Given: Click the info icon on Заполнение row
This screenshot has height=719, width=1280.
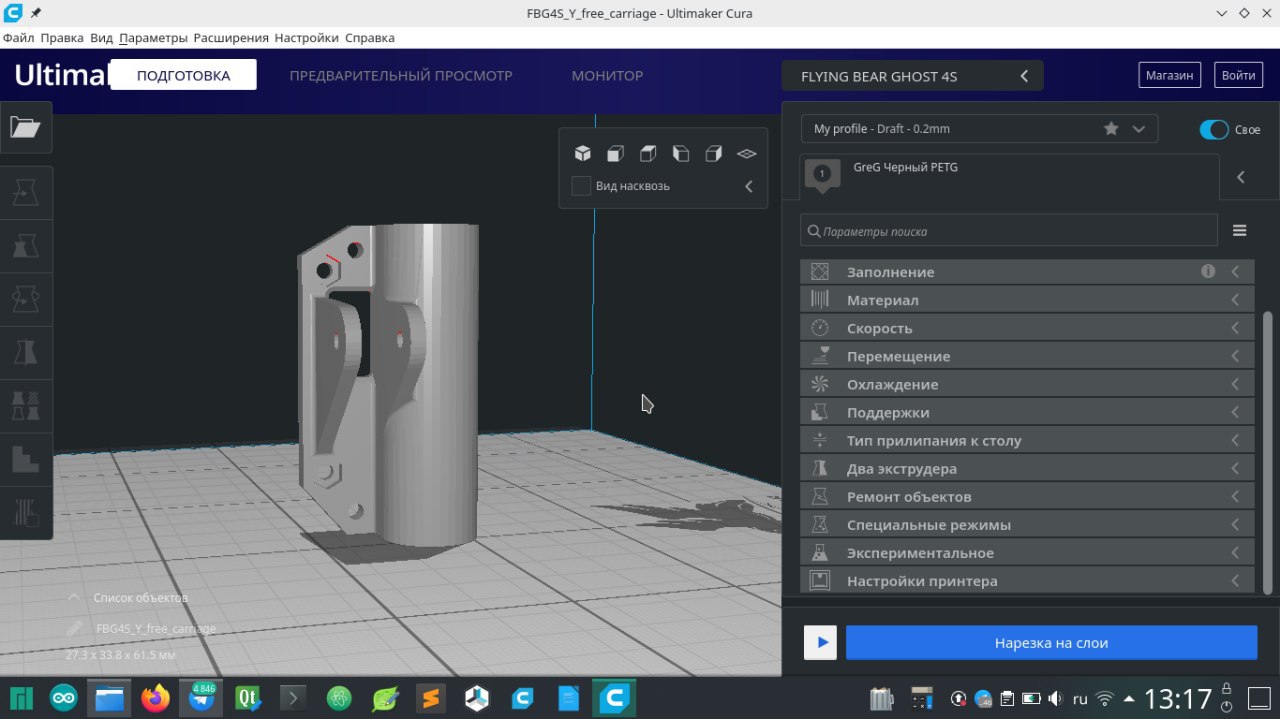Looking at the screenshot, I should 1208,271.
